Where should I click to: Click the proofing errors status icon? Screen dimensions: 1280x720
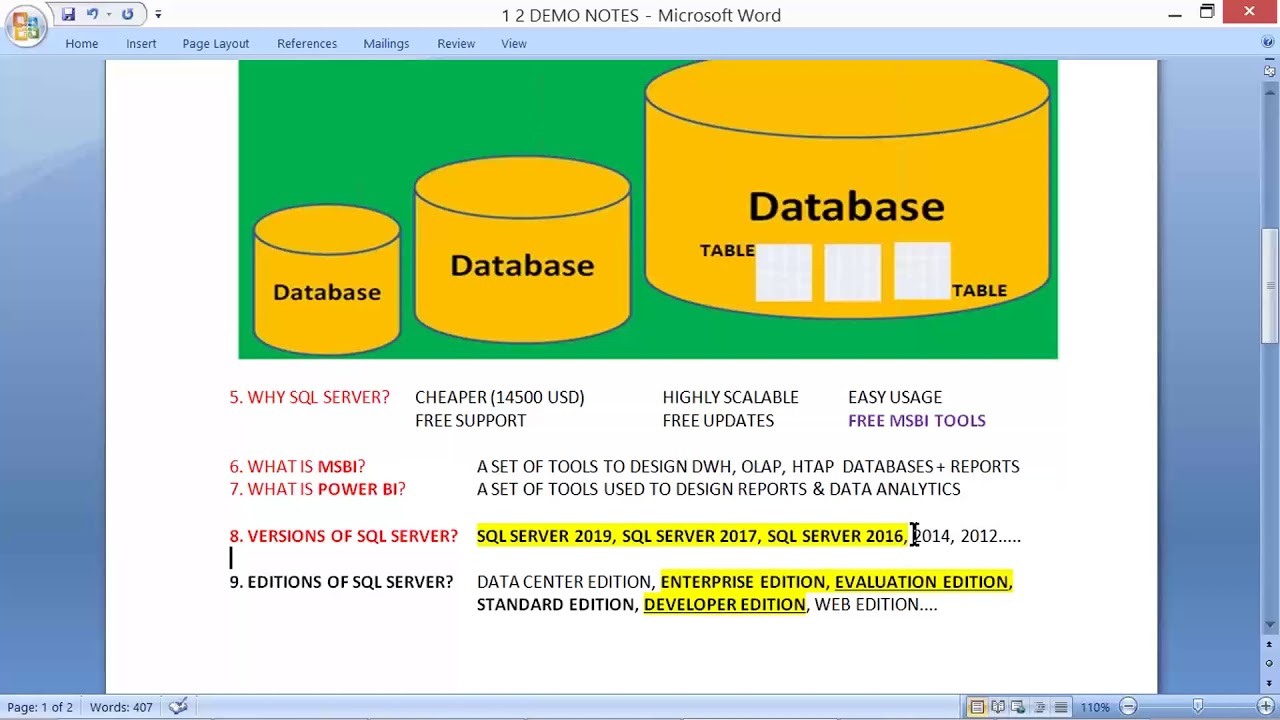pyautogui.click(x=178, y=707)
